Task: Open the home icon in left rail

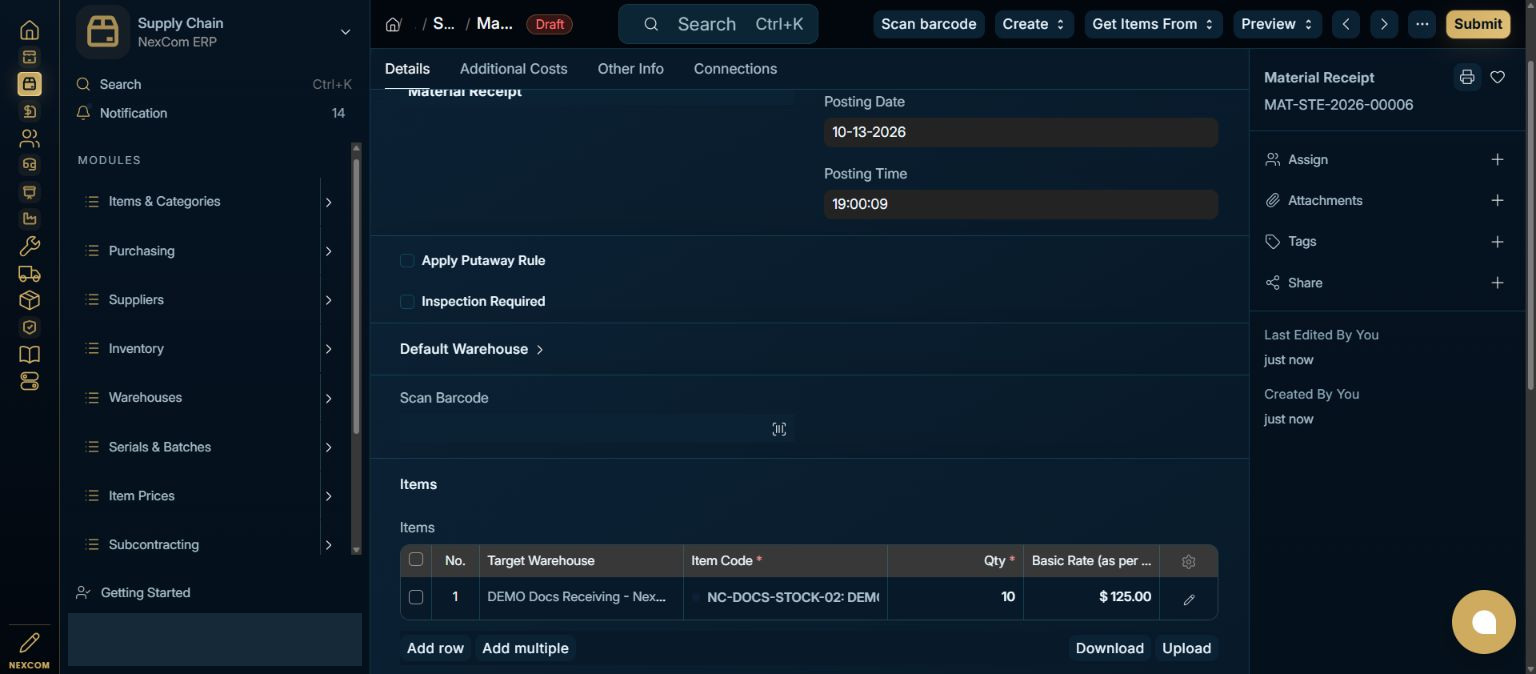Action: pos(29,30)
